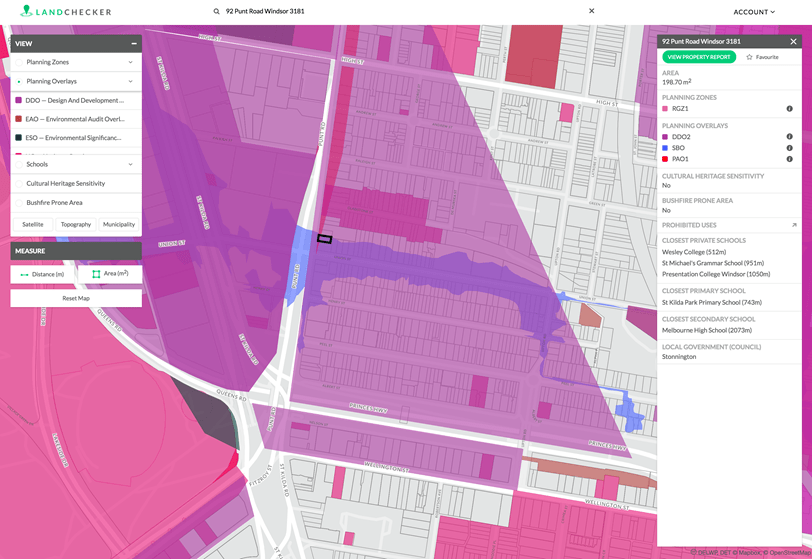This screenshot has width=812, height=559.
Task: Click the DDO2 purple overlay swatch
Action: pyautogui.click(x=665, y=137)
